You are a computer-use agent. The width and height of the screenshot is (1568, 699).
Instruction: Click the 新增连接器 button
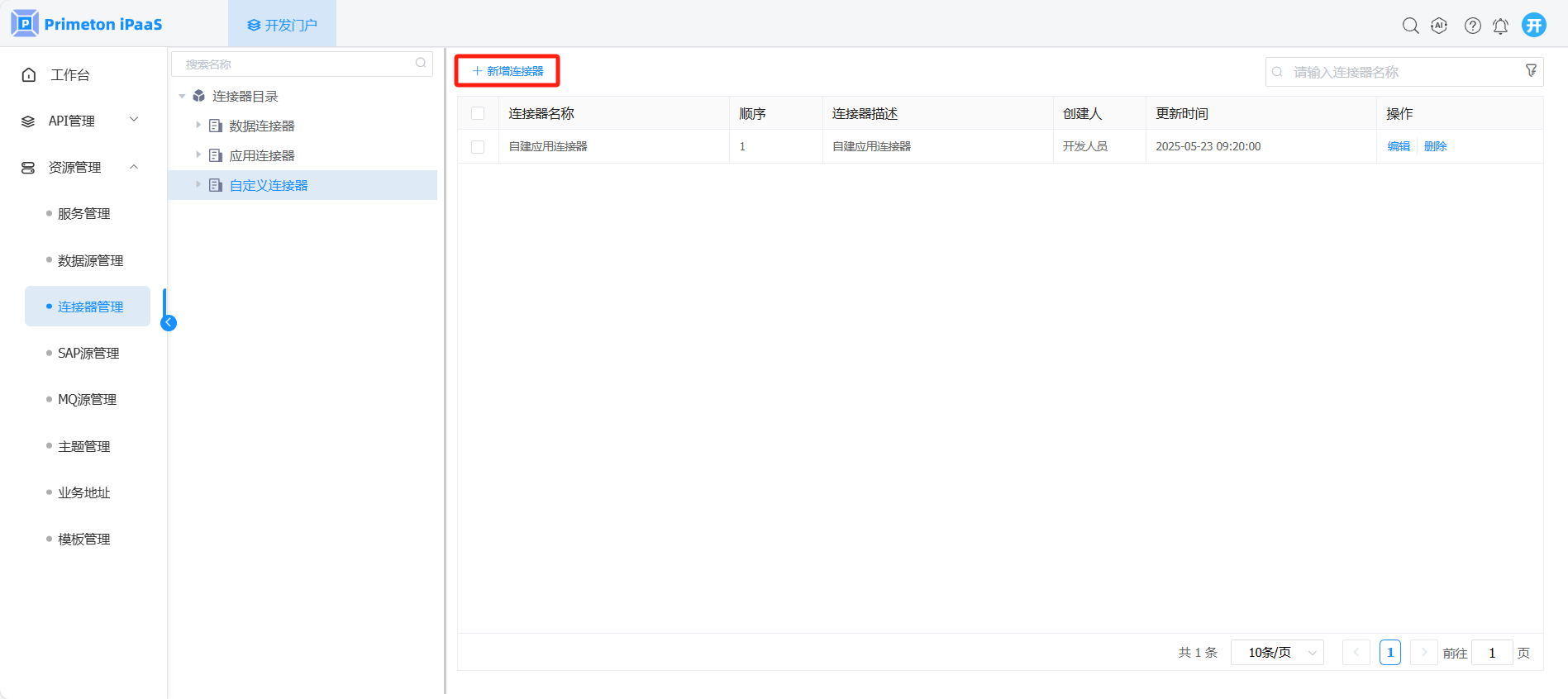pos(508,71)
